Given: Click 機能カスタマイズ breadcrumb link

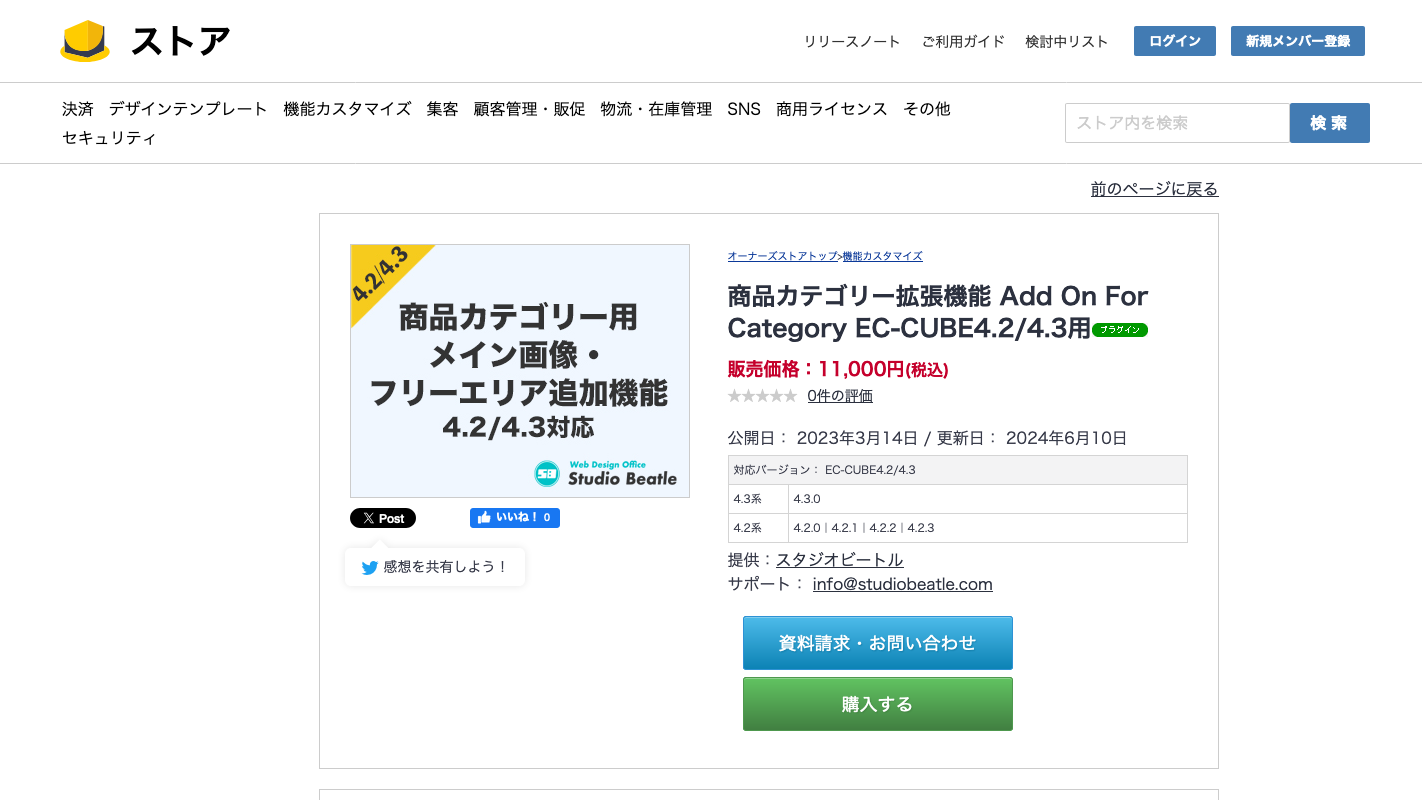Looking at the screenshot, I should [882, 256].
